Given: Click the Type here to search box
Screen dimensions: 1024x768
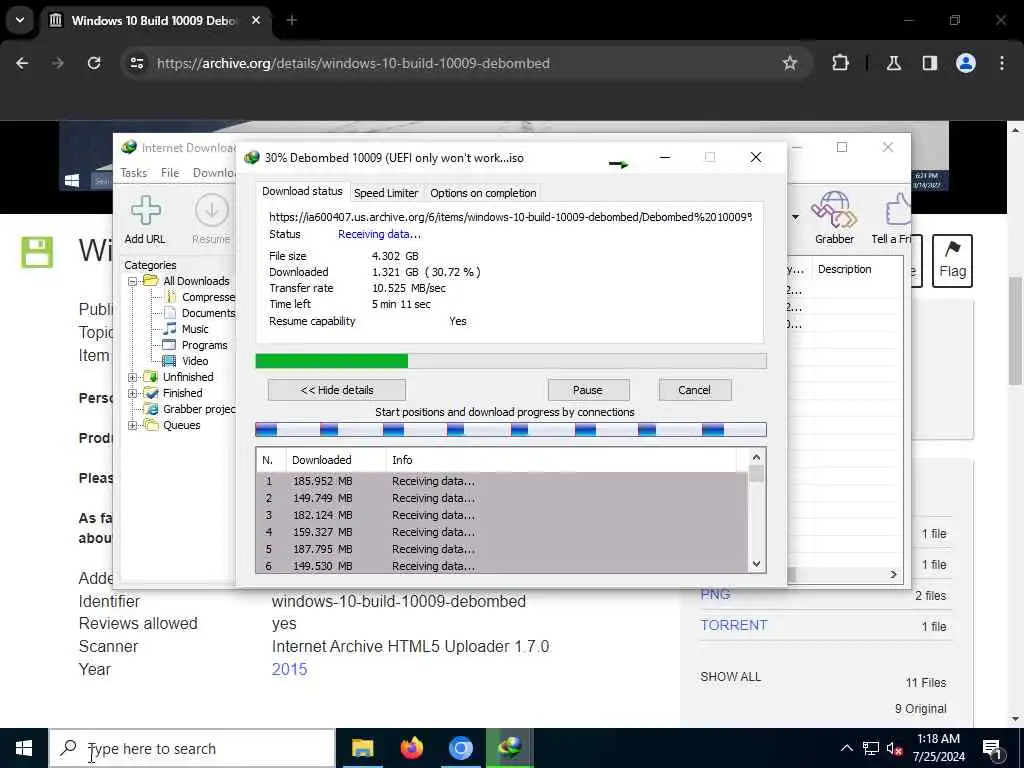Looking at the screenshot, I should [193, 748].
